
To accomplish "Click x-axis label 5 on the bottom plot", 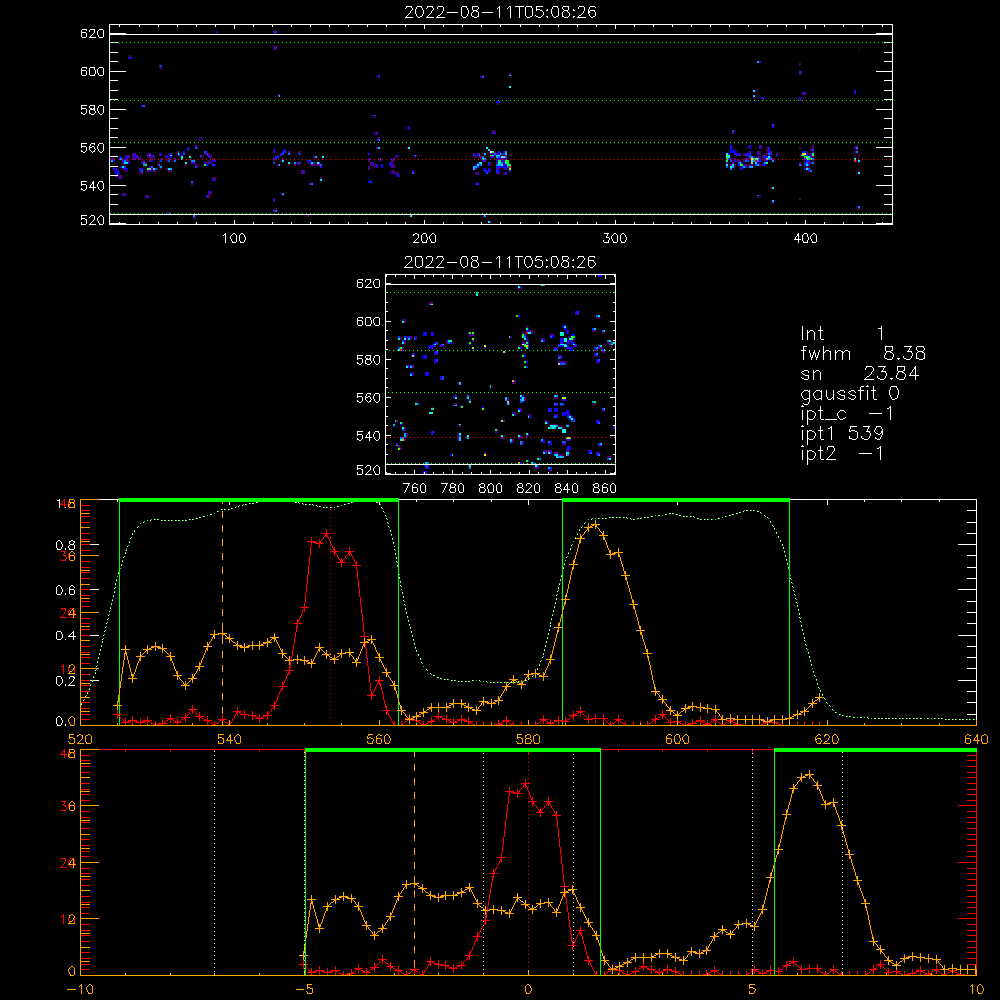I will 752,989.
